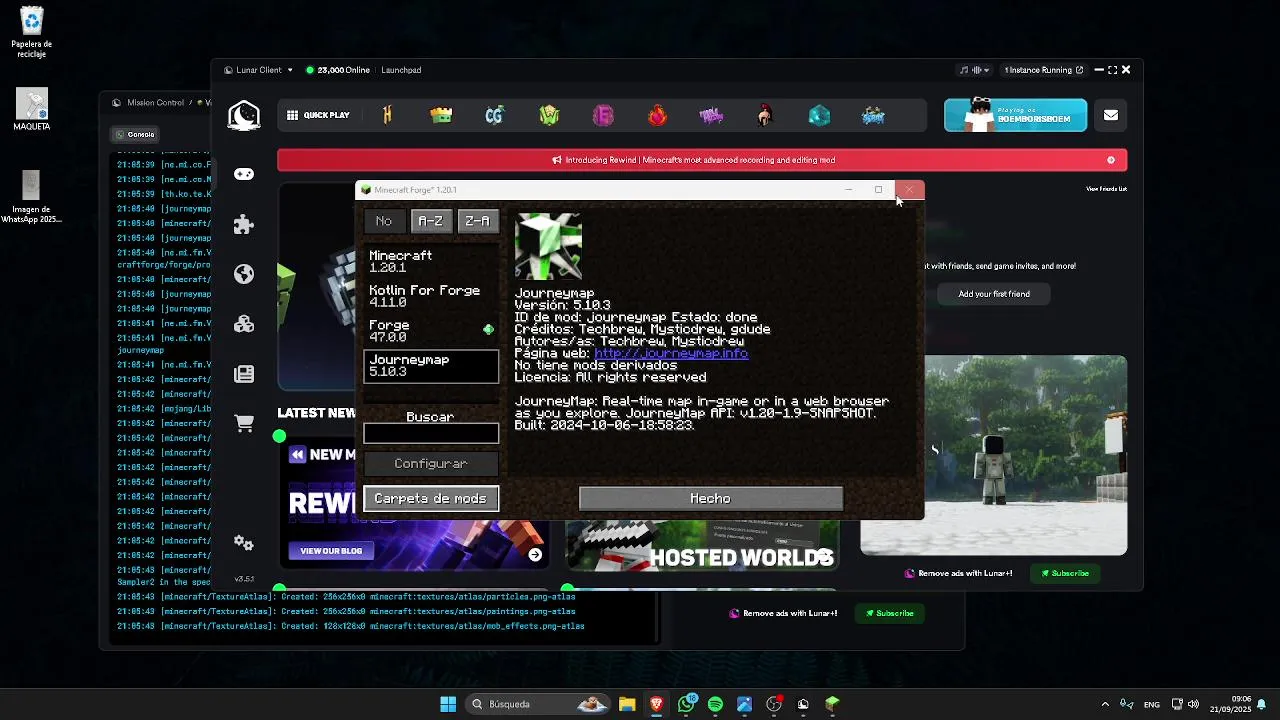Click Subscribe next to Remove ads in Lunar
This screenshot has height=720, width=1280.
1065,573
